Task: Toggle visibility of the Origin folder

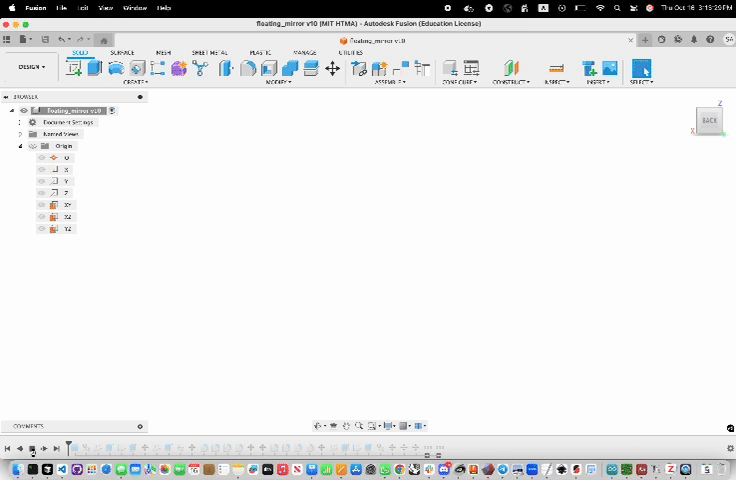Action: [33, 146]
